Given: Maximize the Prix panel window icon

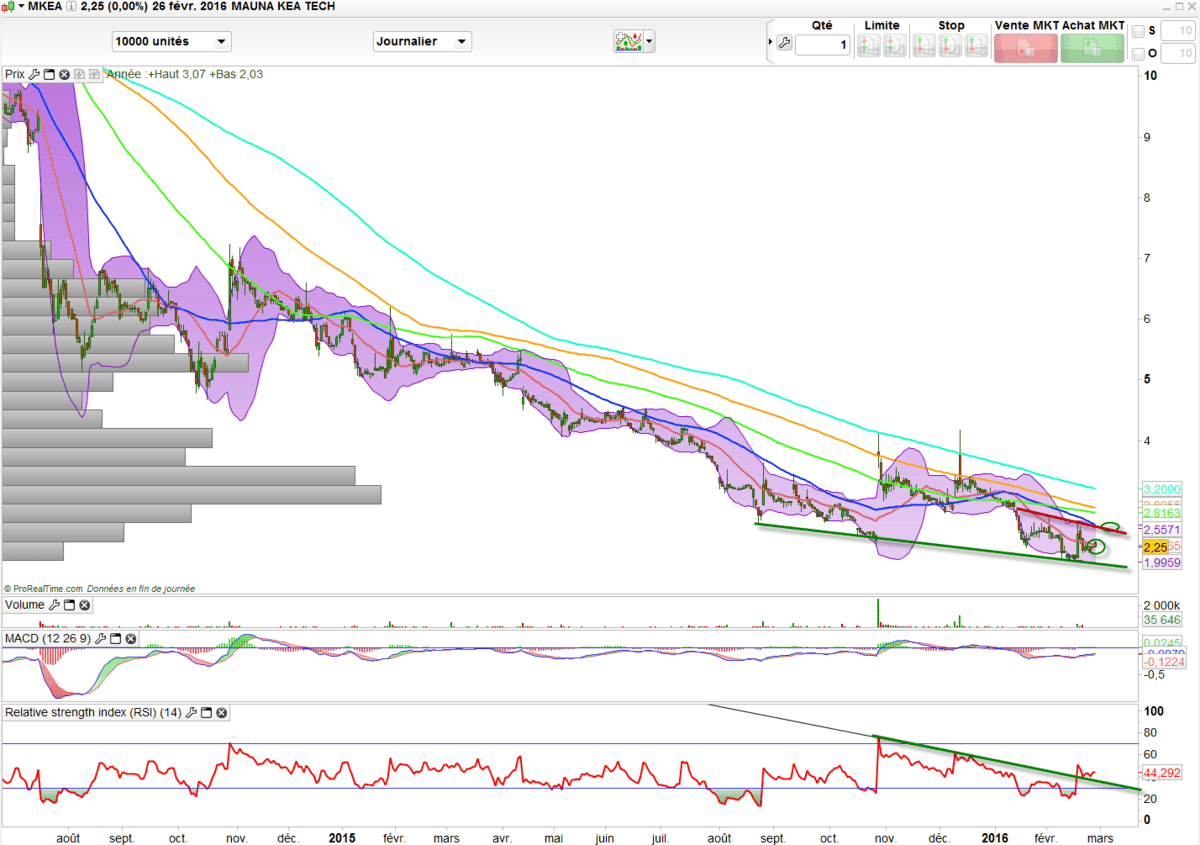Looking at the screenshot, I should coord(49,74).
